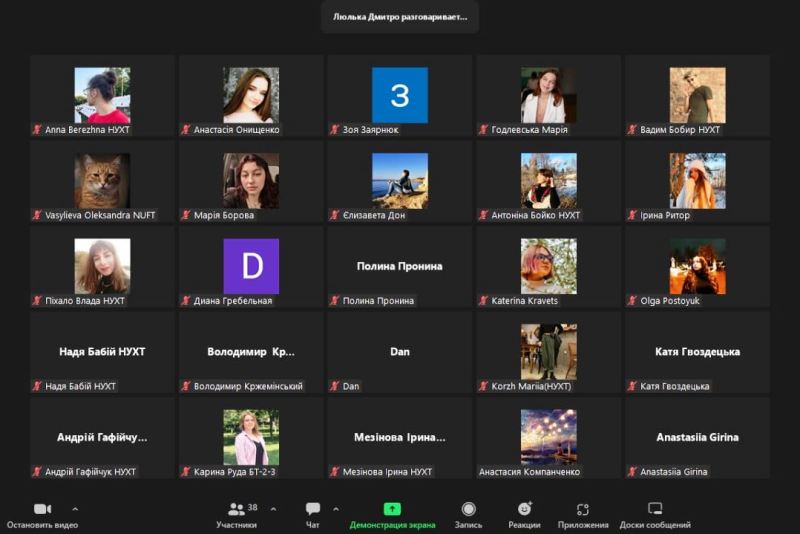Screen dimensions: 800x534
Task: Open the Приложения apps panel
Action: coord(583,509)
